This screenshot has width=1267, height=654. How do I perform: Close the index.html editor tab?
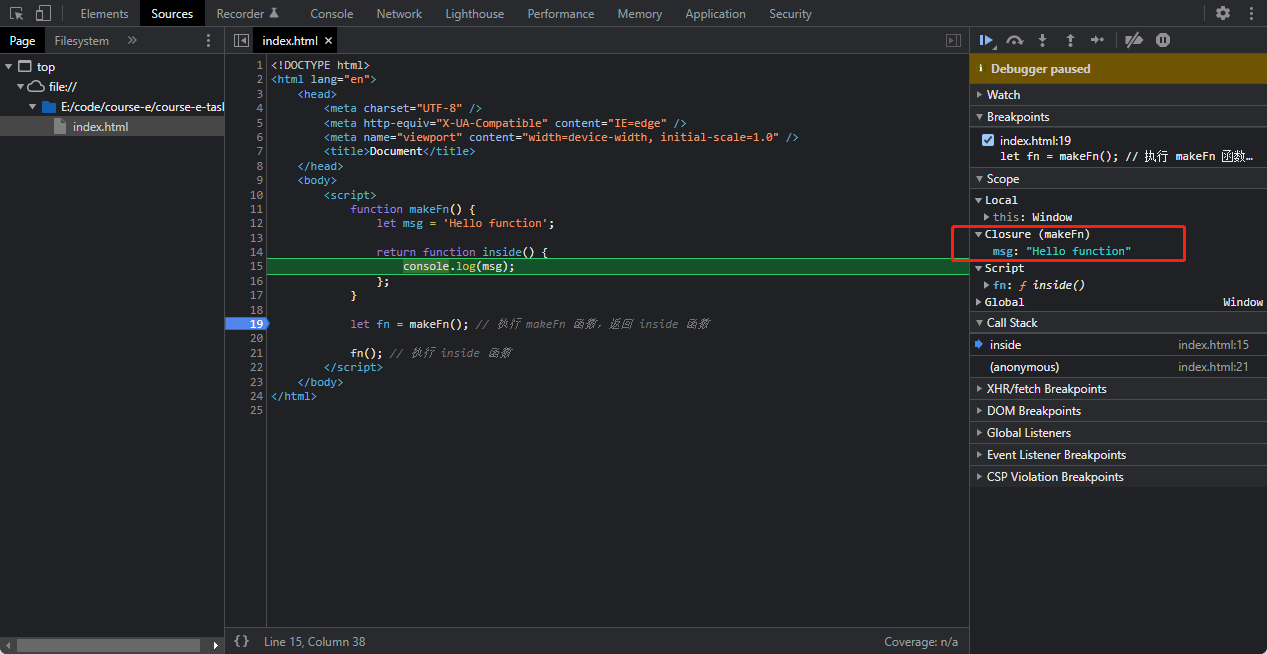pyautogui.click(x=328, y=41)
